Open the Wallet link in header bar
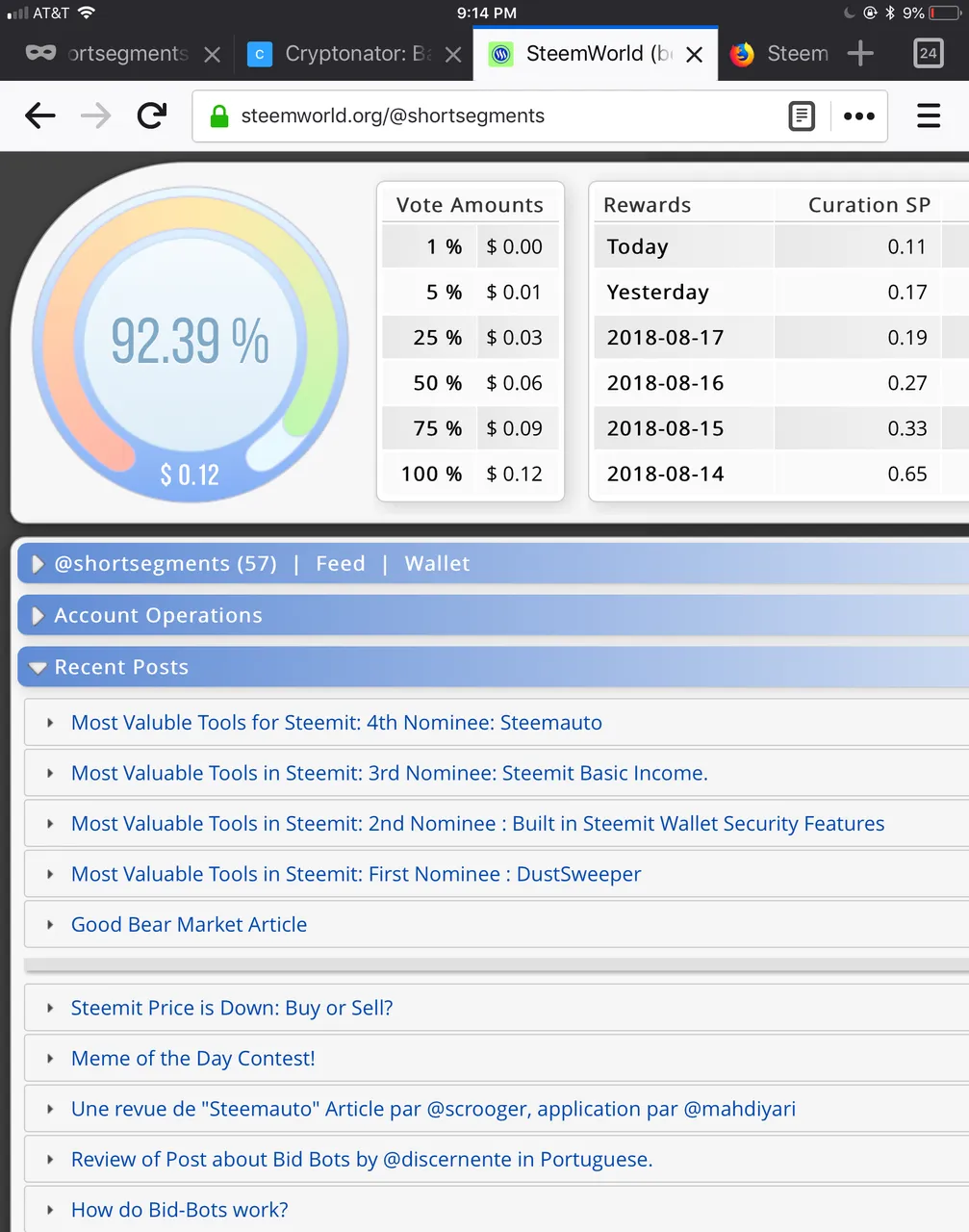 (x=437, y=564)
